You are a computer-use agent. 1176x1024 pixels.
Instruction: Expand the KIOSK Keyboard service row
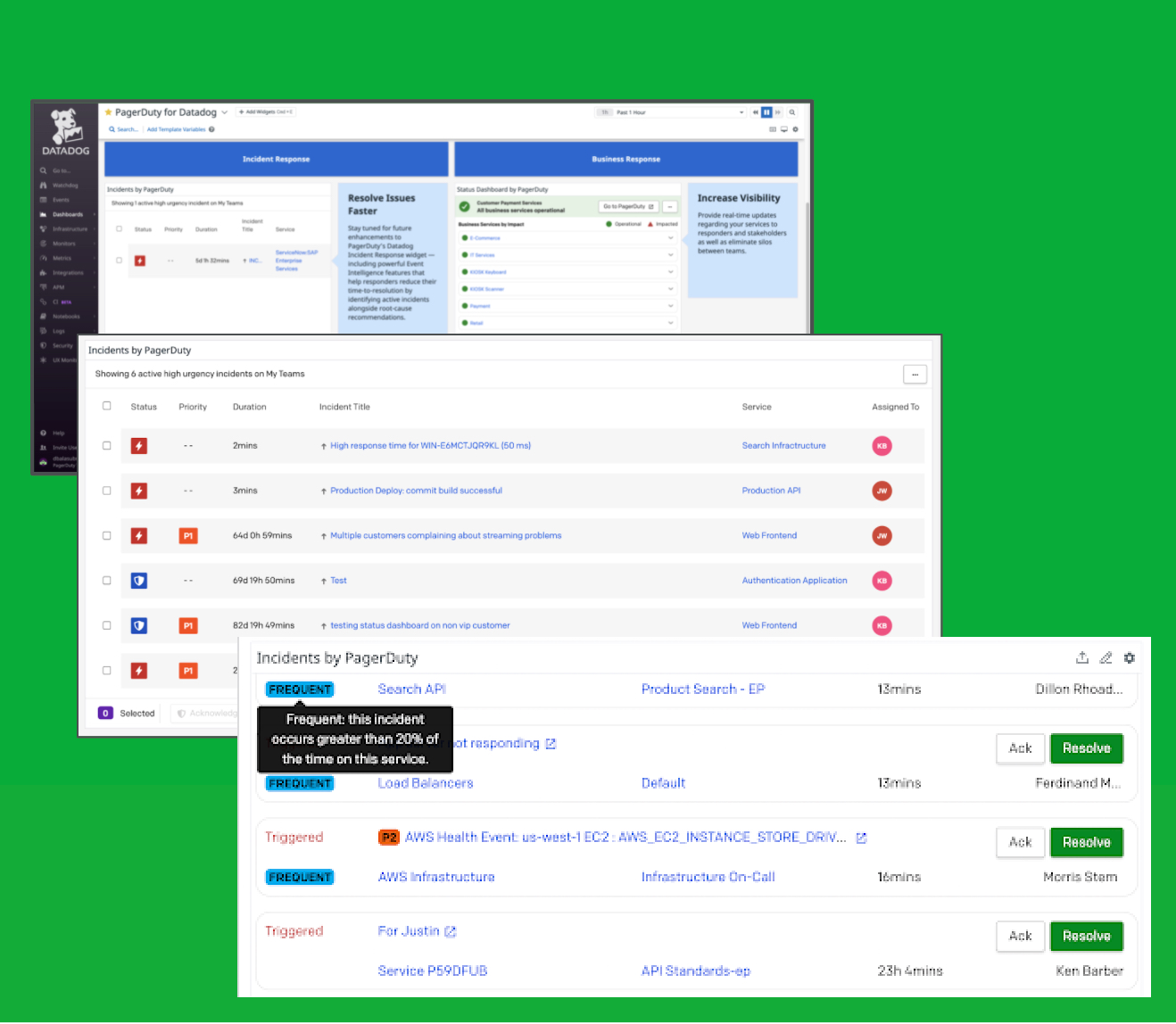pos(670,272)
